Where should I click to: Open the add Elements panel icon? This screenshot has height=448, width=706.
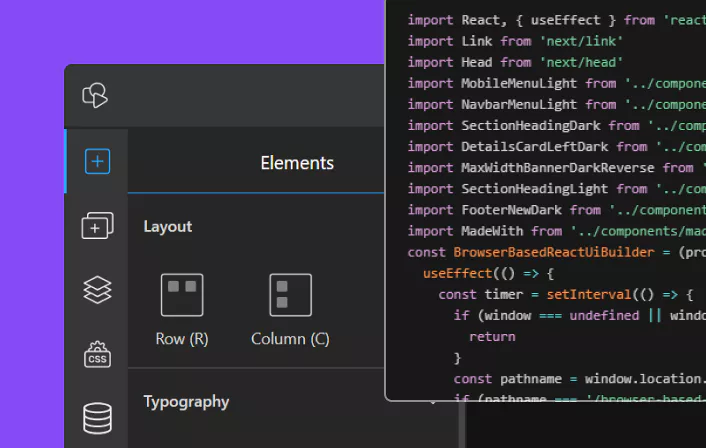97,161
